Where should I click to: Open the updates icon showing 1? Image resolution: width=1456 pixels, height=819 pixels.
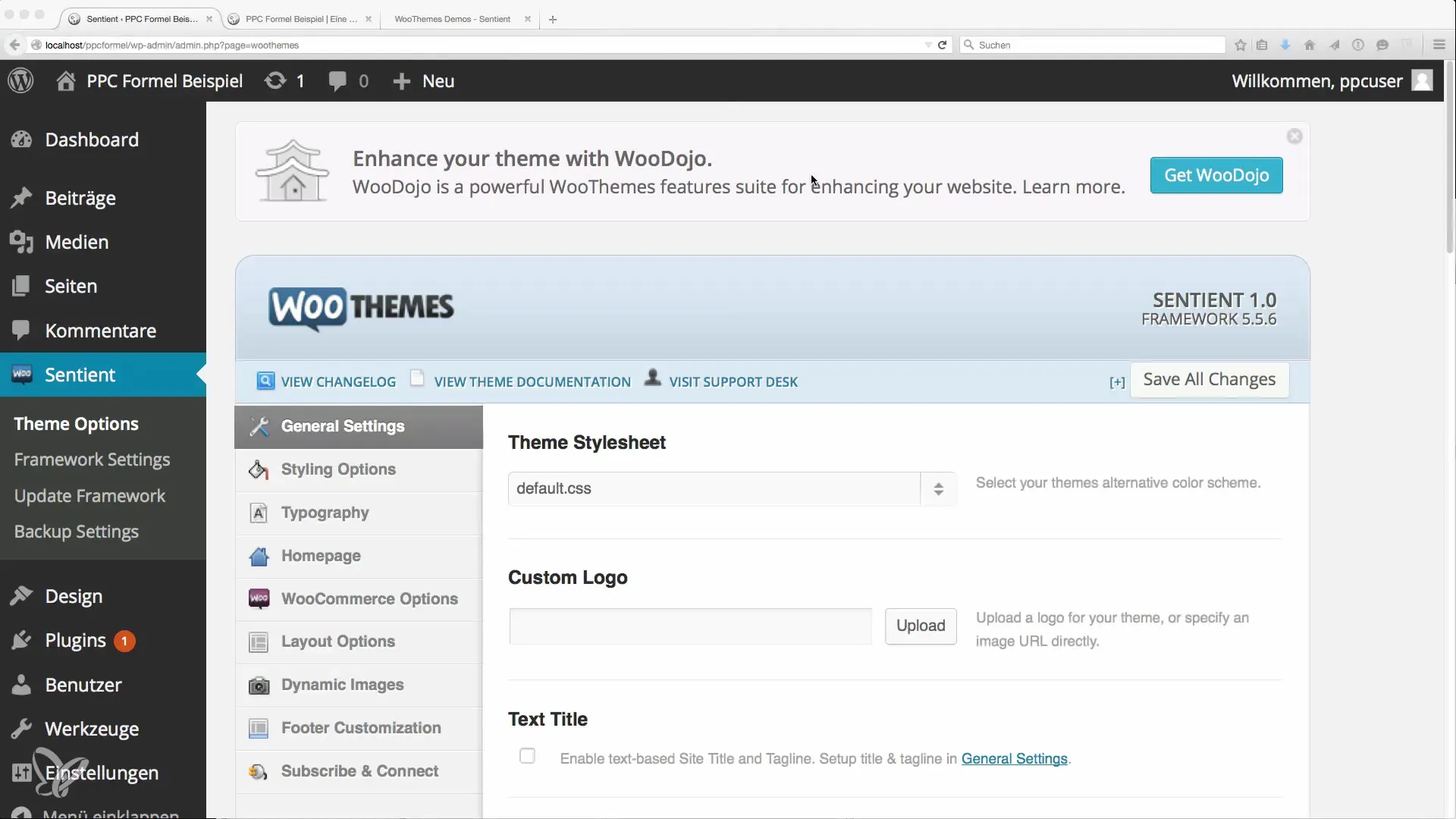[x=275, y=80]
